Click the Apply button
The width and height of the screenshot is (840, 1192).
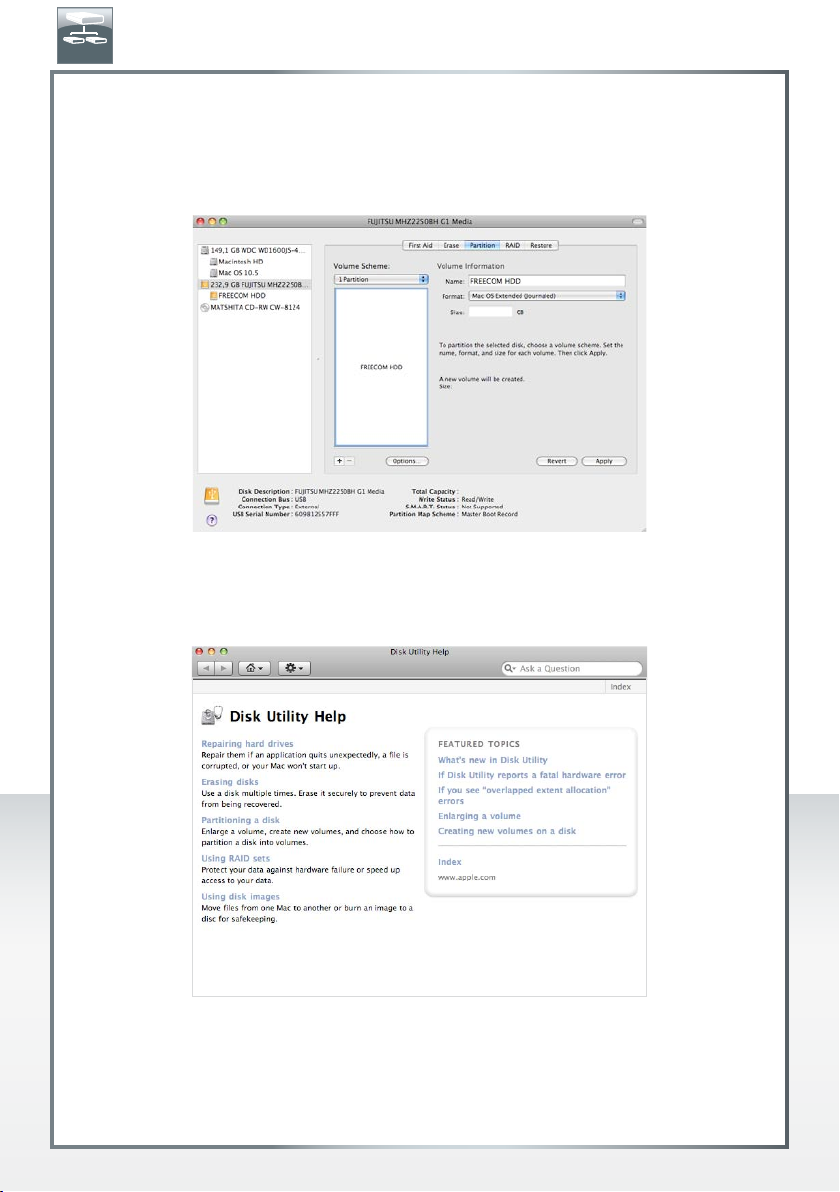[x=604, y=461]
